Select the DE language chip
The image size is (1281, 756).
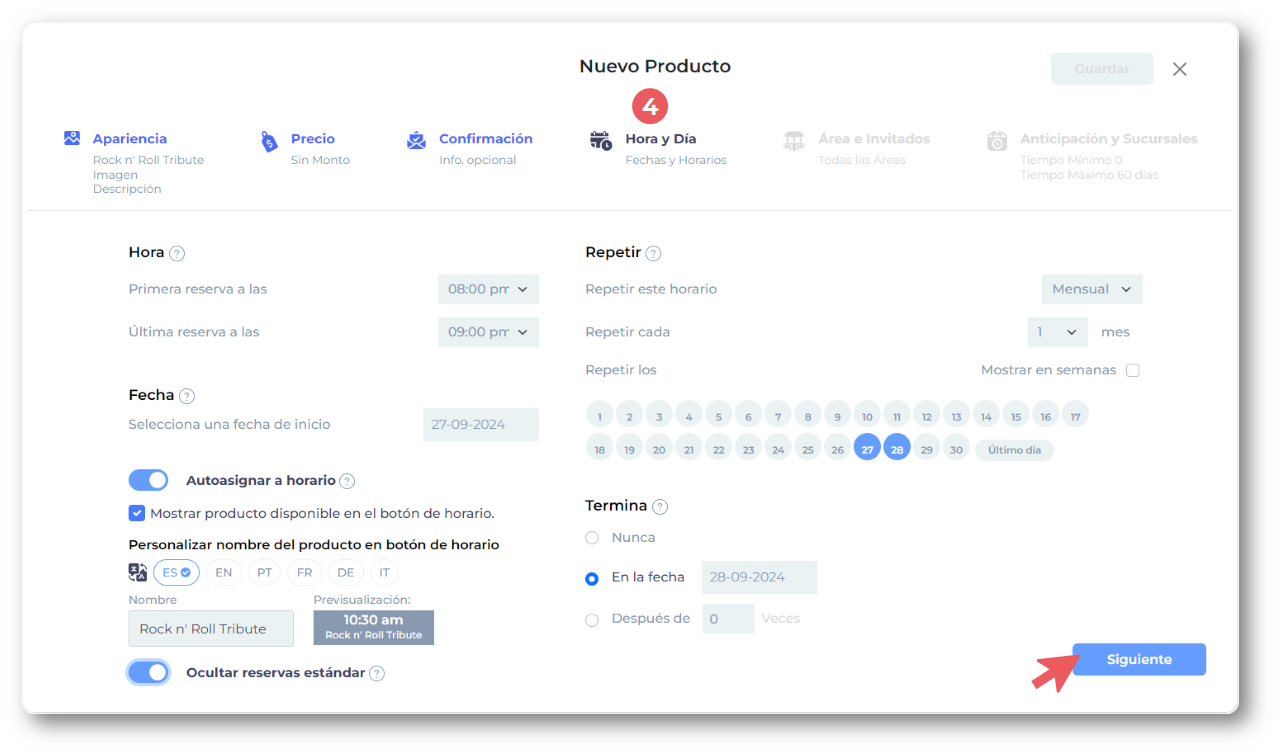pos(346,573)
